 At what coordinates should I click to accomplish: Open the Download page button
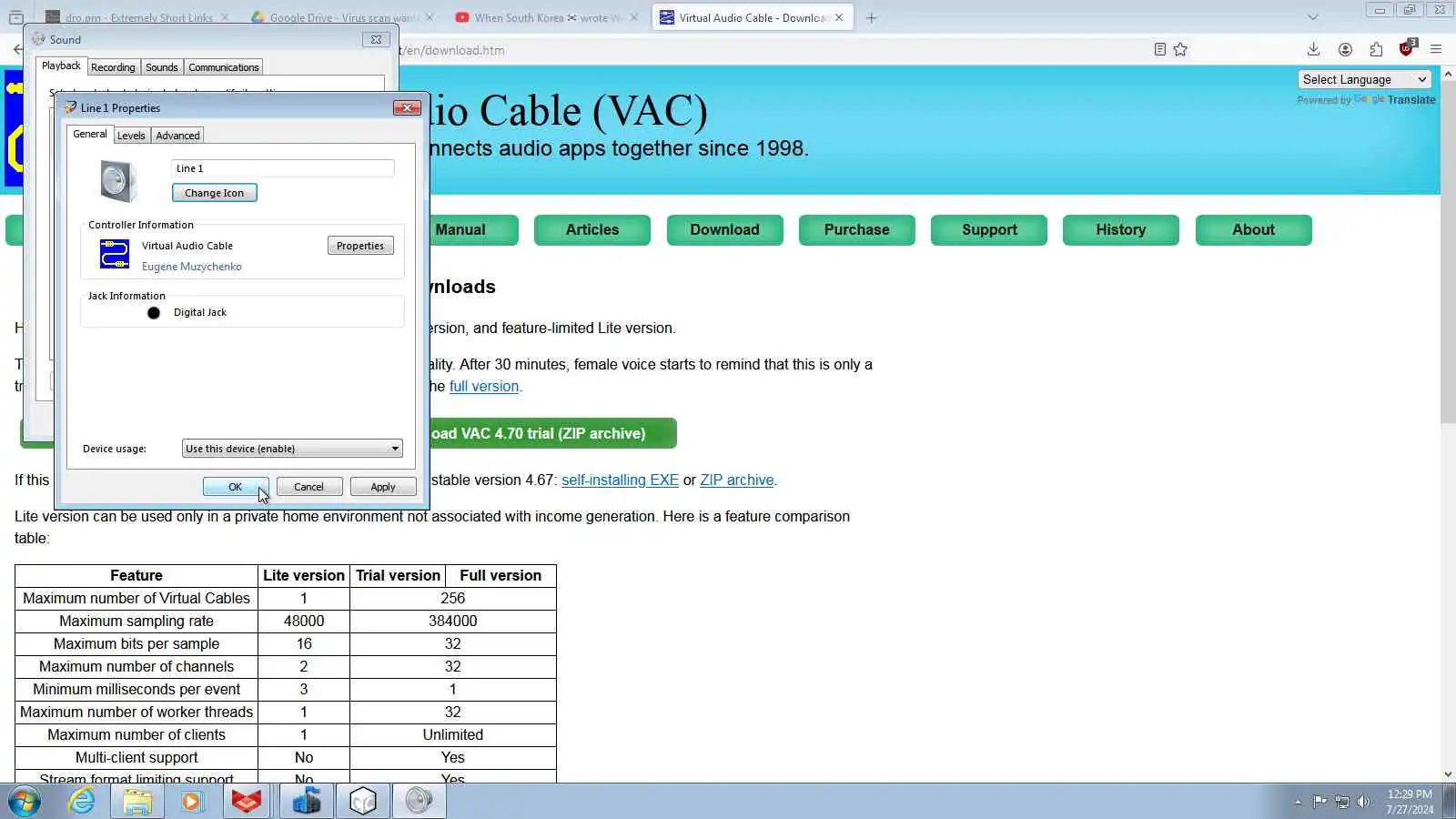(x=724, y=229)
